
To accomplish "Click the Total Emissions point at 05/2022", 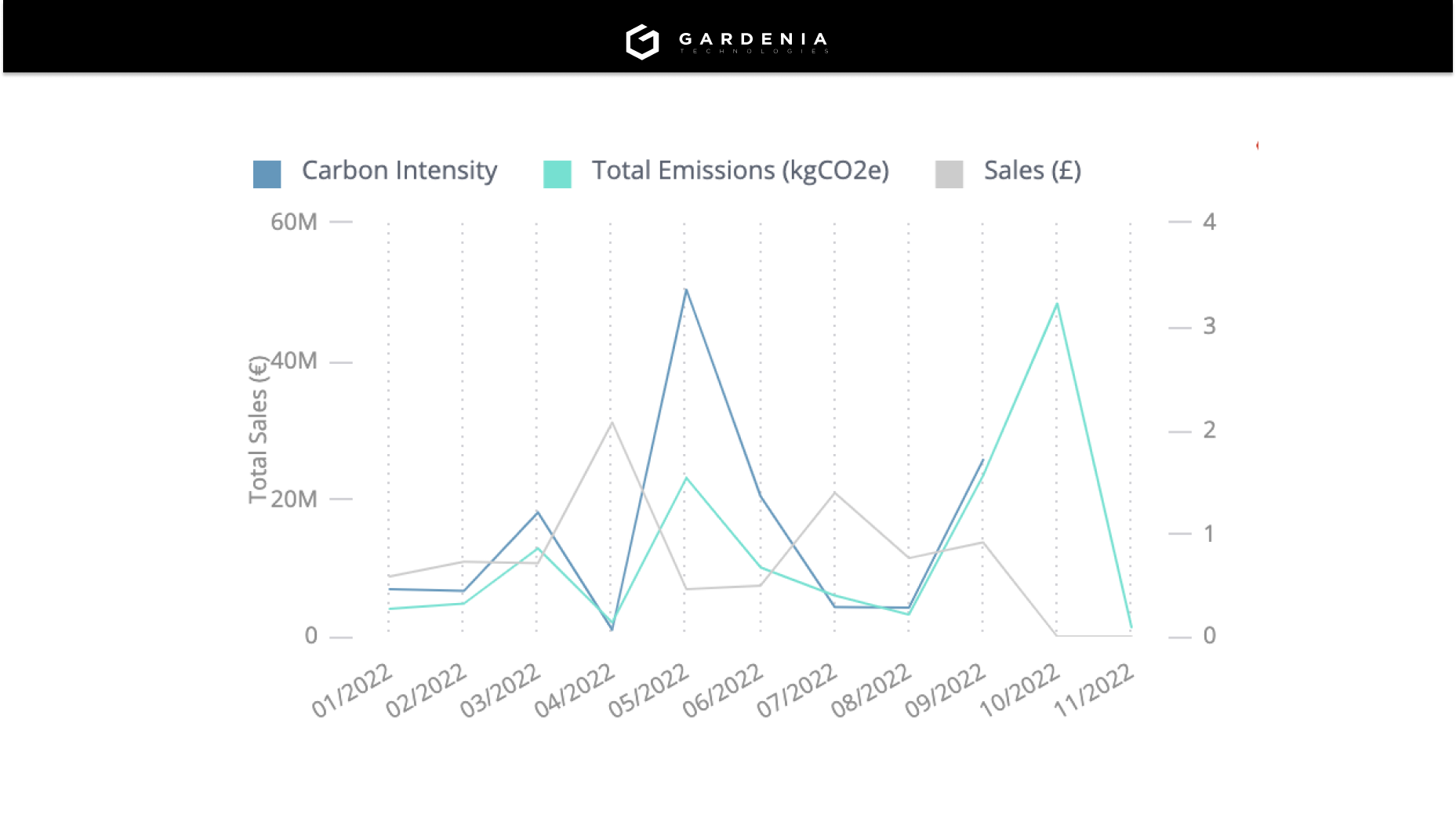I will pyautogui.click(x=686, y=478).
